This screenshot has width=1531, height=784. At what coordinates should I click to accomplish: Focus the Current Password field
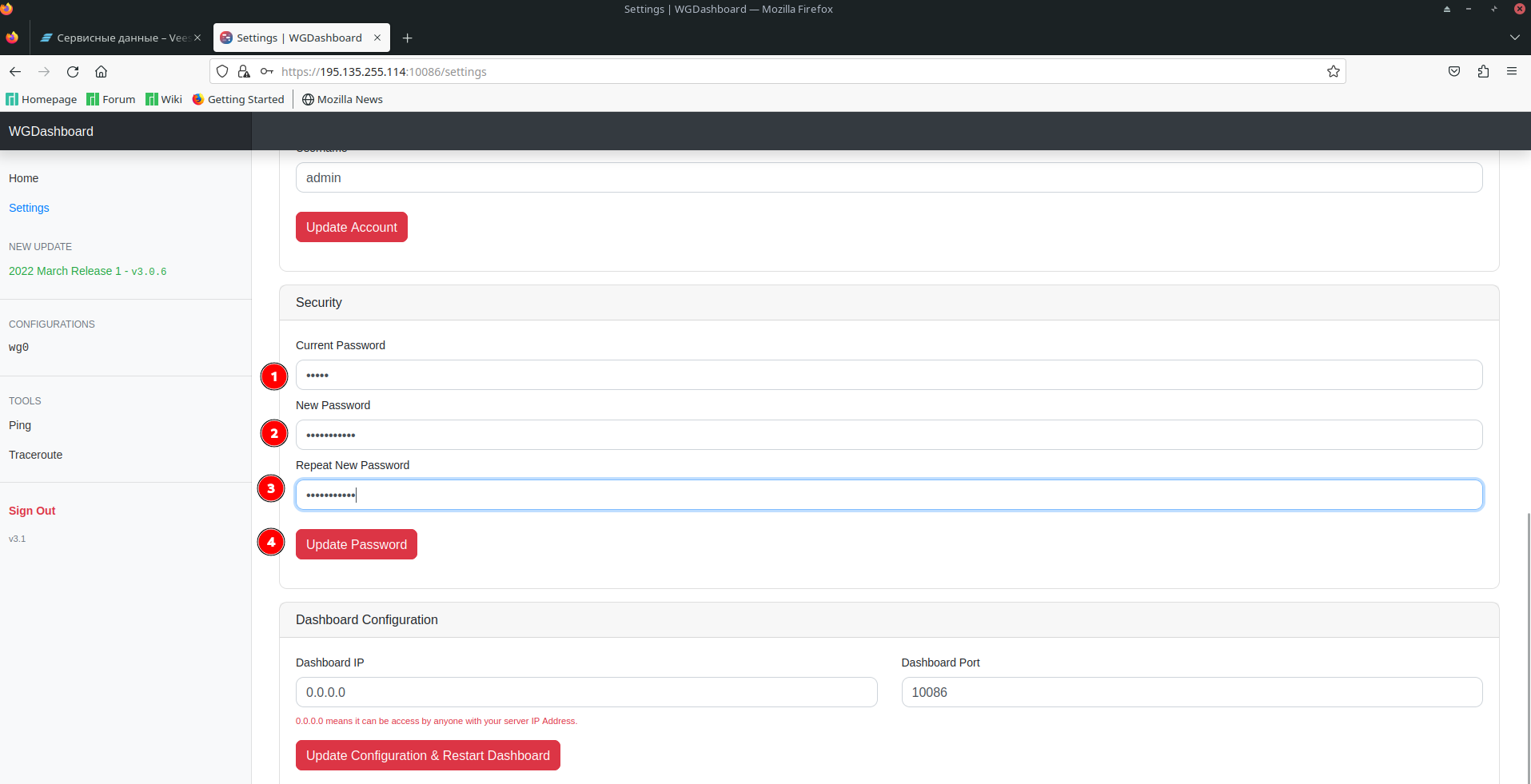889,375
